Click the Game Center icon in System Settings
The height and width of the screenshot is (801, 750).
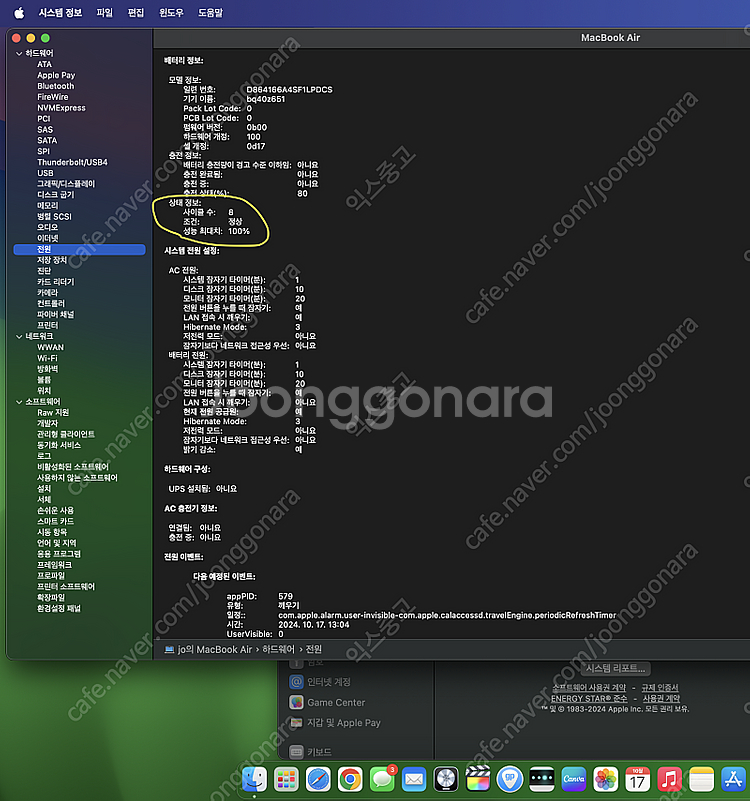296,702
